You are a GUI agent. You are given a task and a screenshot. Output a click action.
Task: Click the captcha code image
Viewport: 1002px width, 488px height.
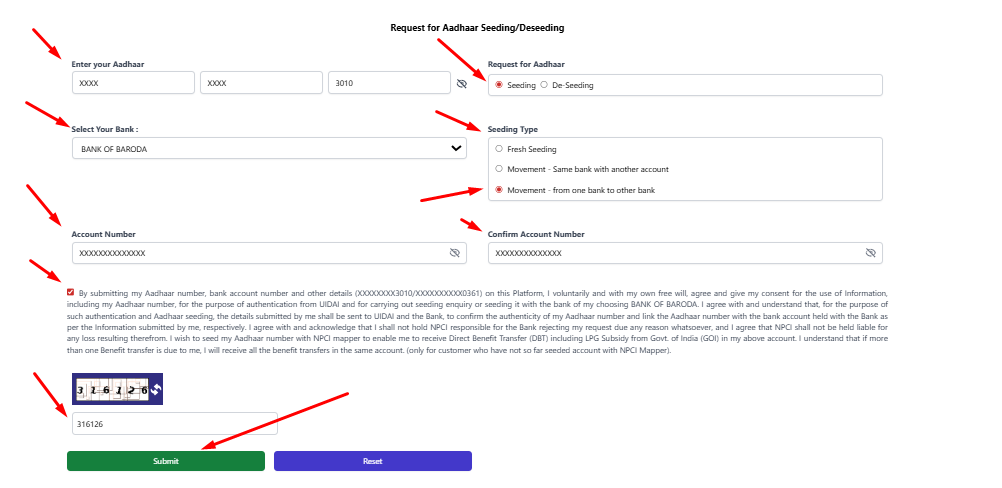point(110,389)
